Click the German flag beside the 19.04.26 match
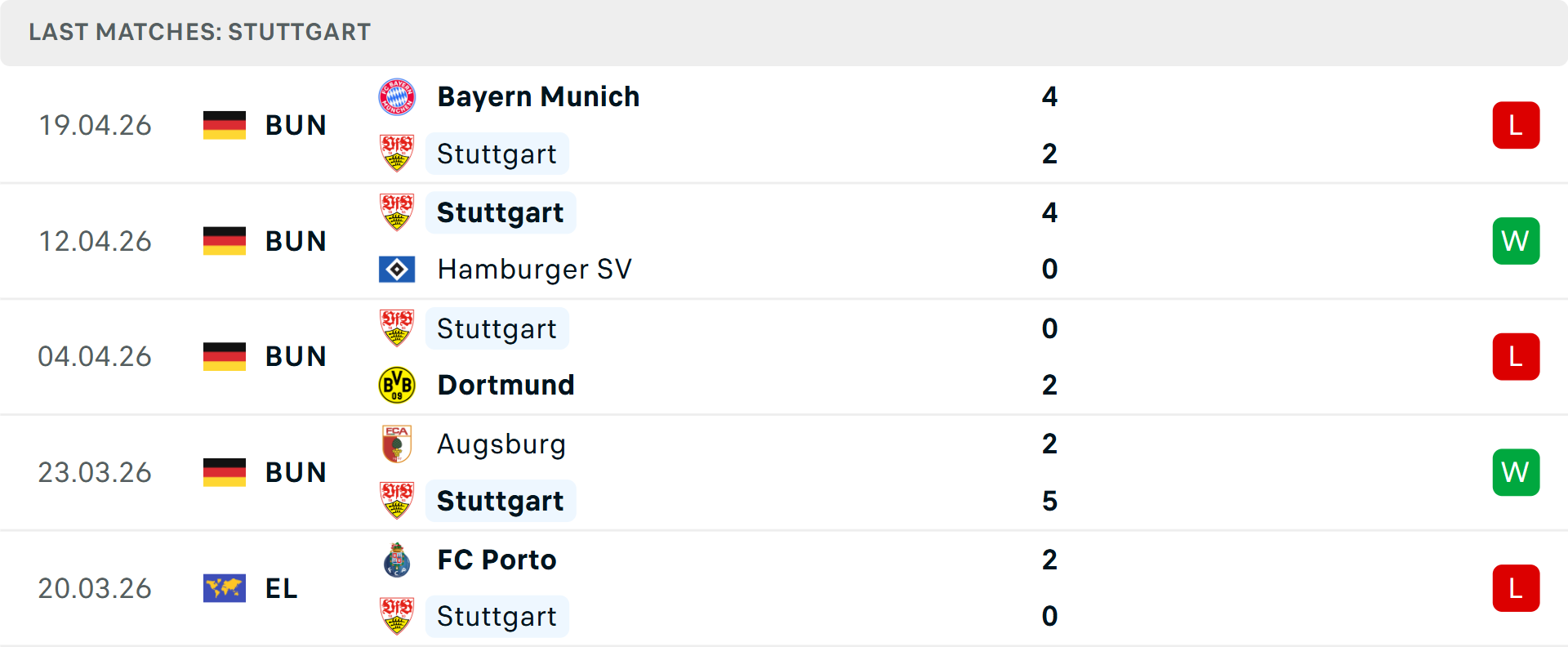This screenshot has width=1568, height=647. tap(225, 125)
